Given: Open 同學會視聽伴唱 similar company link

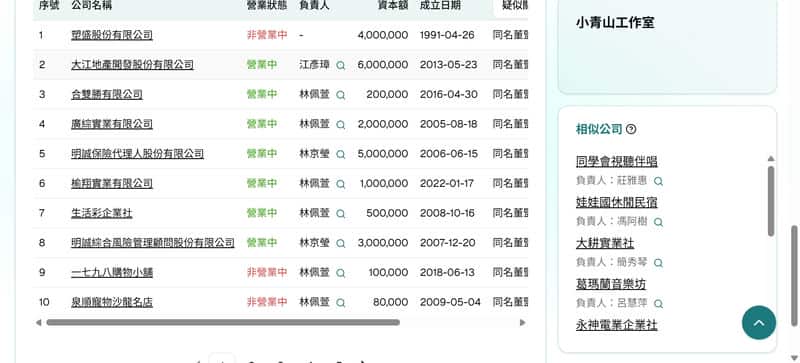Looking at the screenshot, I should [616, 162].
